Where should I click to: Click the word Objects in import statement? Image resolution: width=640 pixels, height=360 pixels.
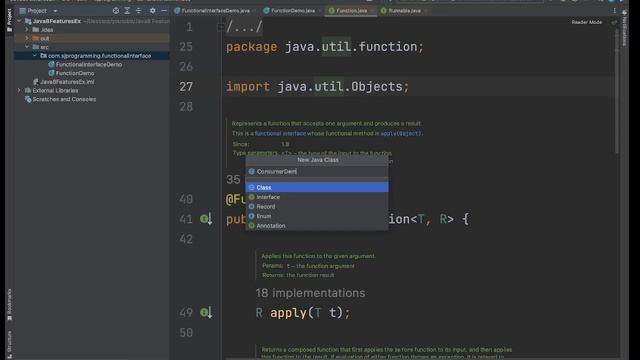click(377, 87)
